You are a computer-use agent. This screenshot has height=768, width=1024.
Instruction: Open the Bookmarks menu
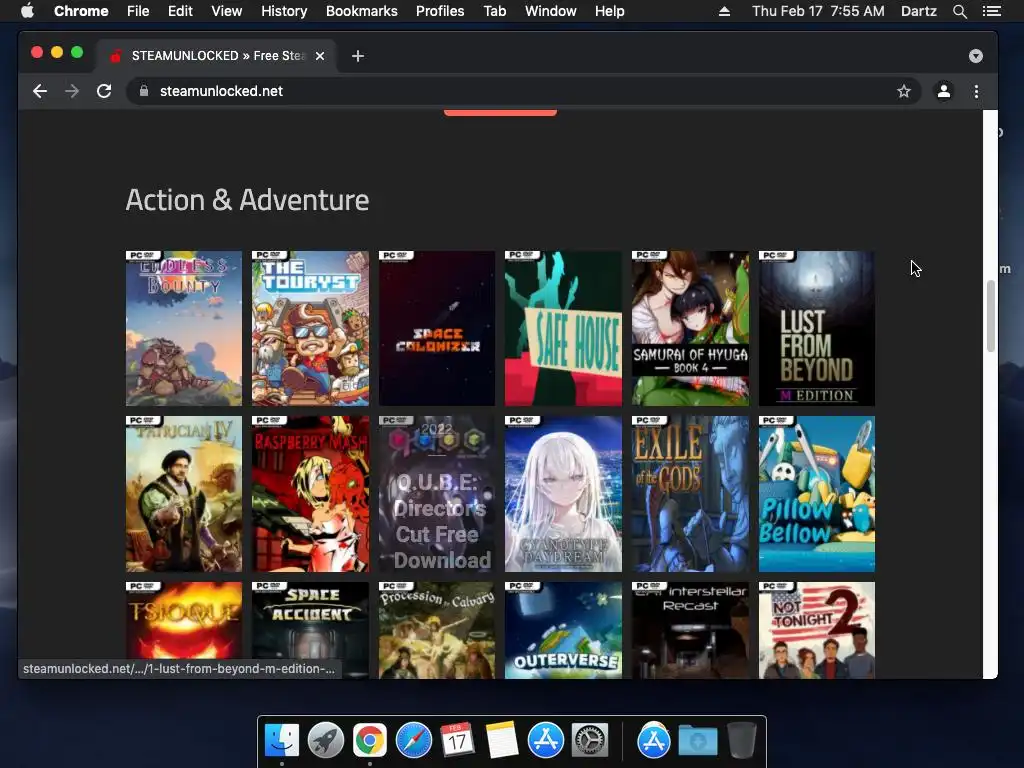pos(362,11)
